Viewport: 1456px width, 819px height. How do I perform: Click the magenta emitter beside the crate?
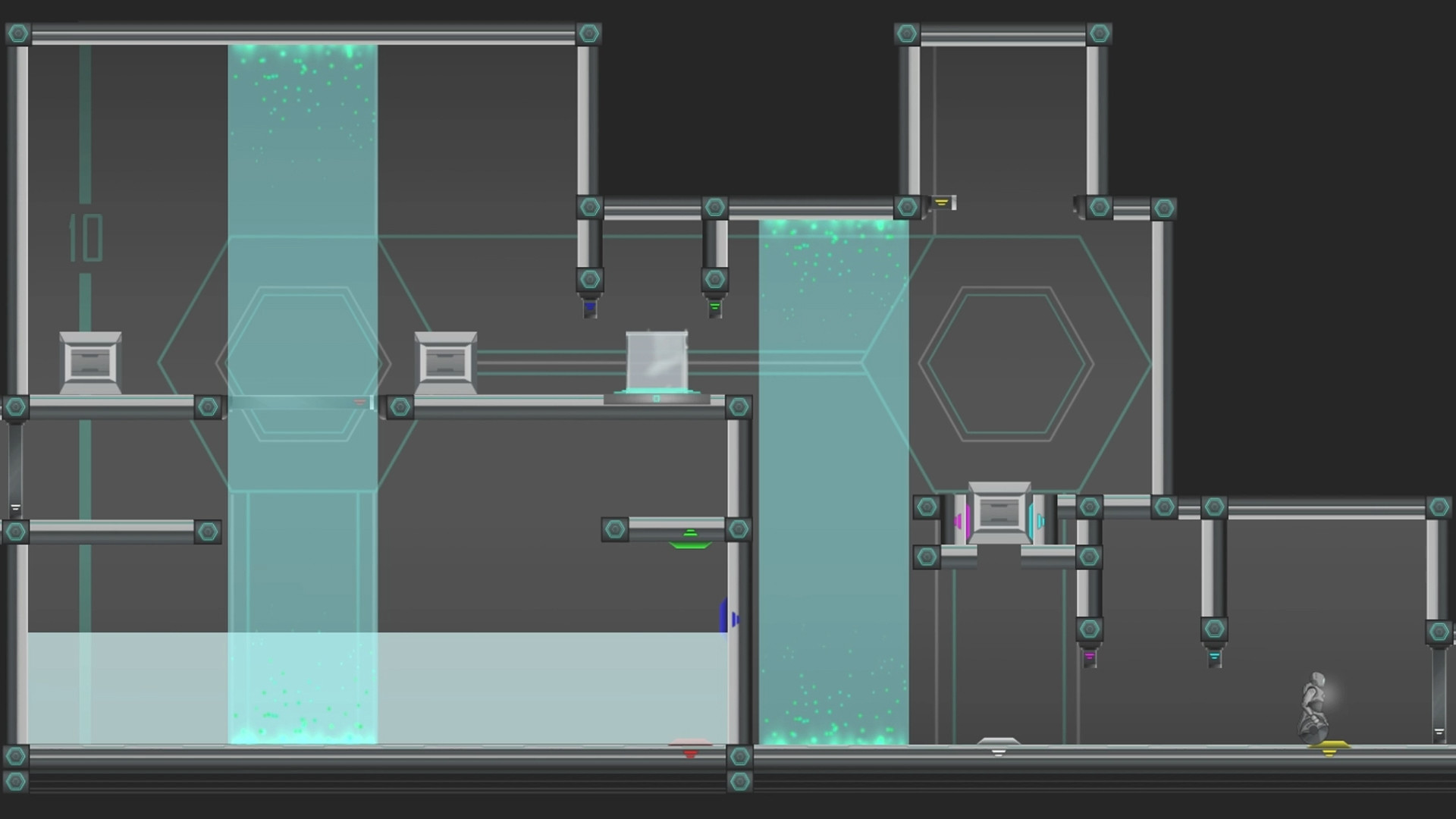[x=961, y=520]
